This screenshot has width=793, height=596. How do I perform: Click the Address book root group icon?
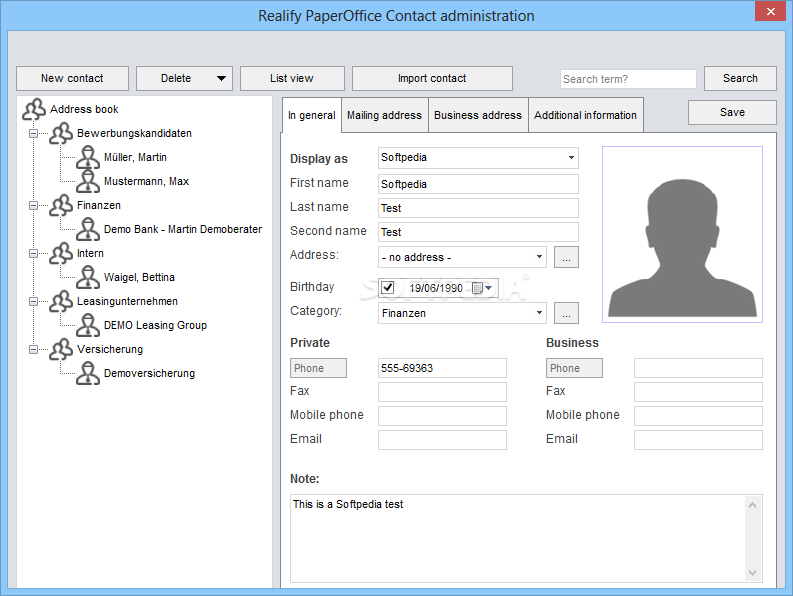34,109
